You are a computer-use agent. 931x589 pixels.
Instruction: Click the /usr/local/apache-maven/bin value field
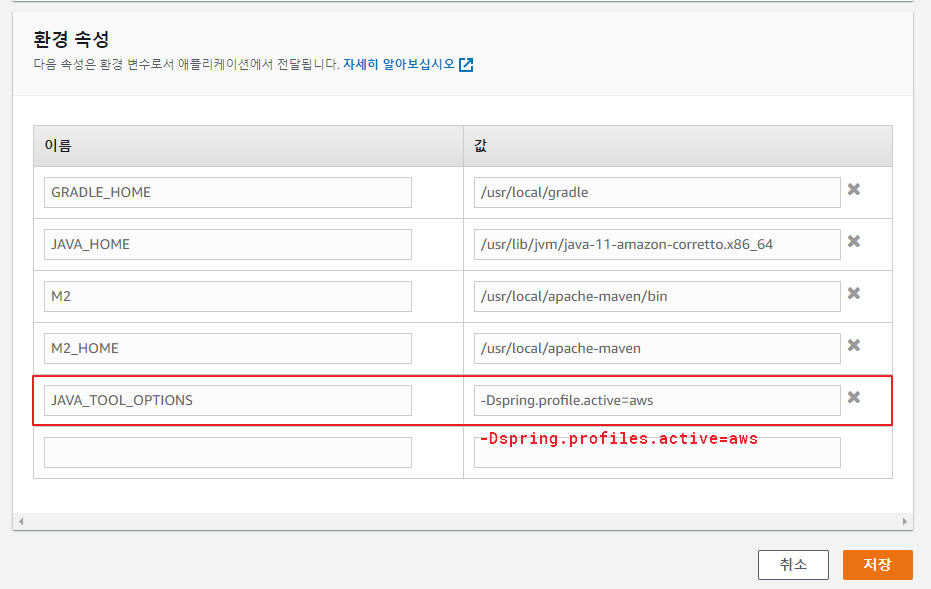click(x=657, y=296)
